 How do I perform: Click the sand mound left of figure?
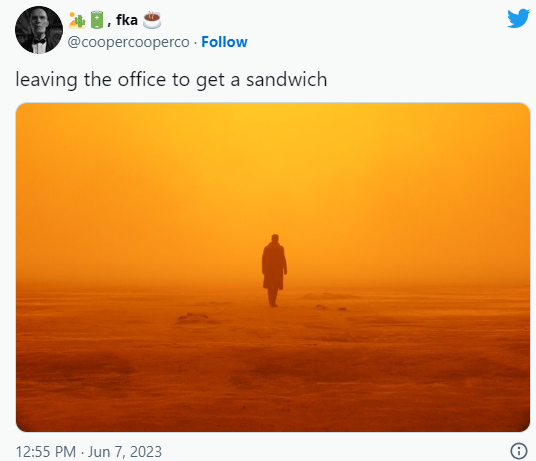point(196,319)
